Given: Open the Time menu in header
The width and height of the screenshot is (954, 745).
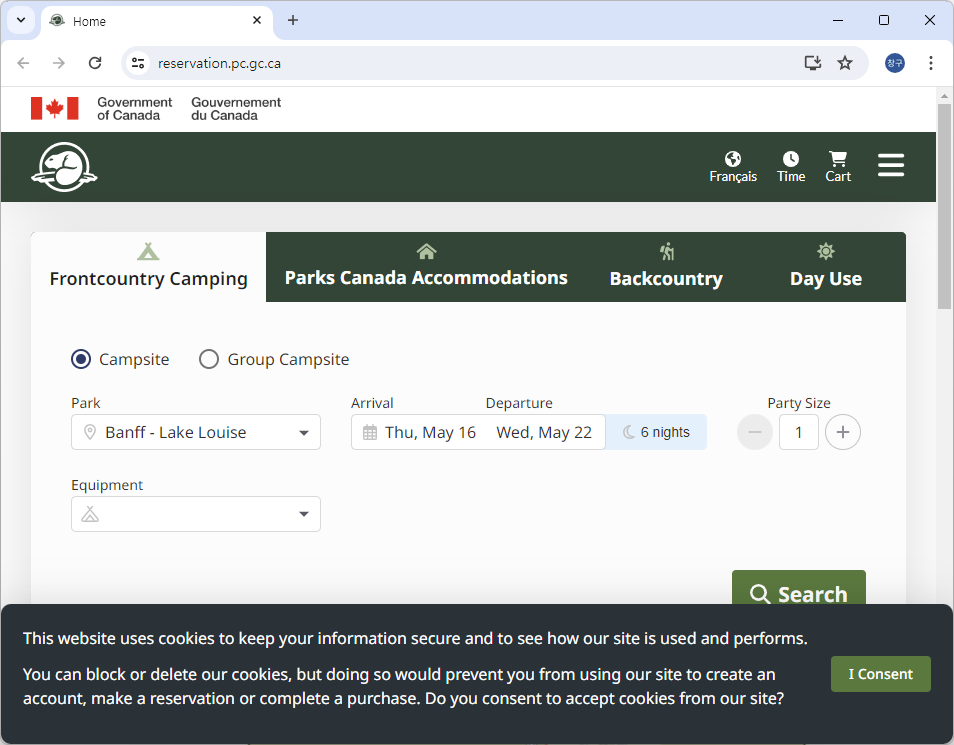Looking at the screenshot, I should [x=790, y=167].
